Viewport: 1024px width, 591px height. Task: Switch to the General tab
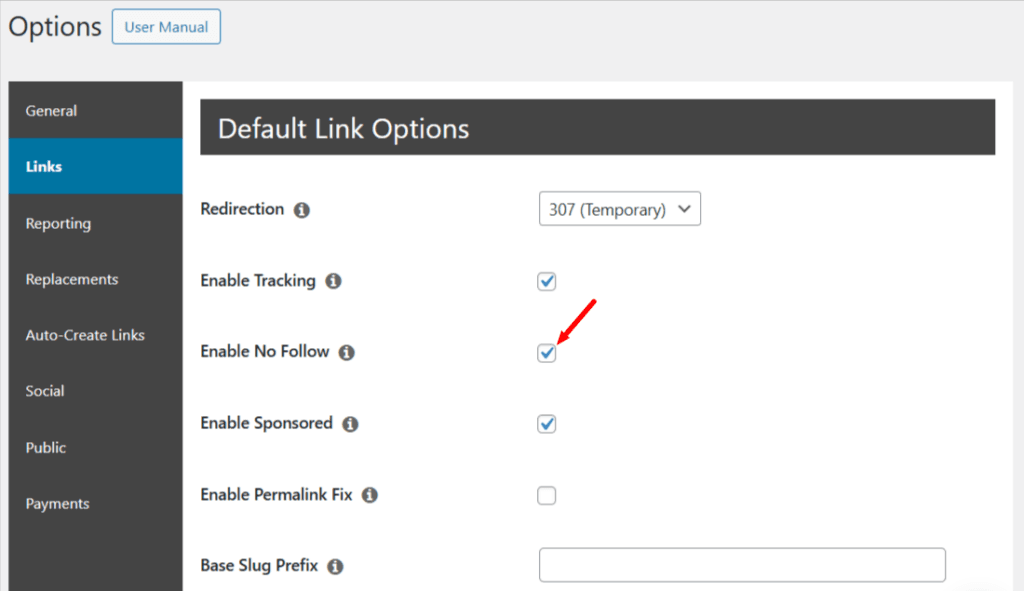(x=51, y=111)
